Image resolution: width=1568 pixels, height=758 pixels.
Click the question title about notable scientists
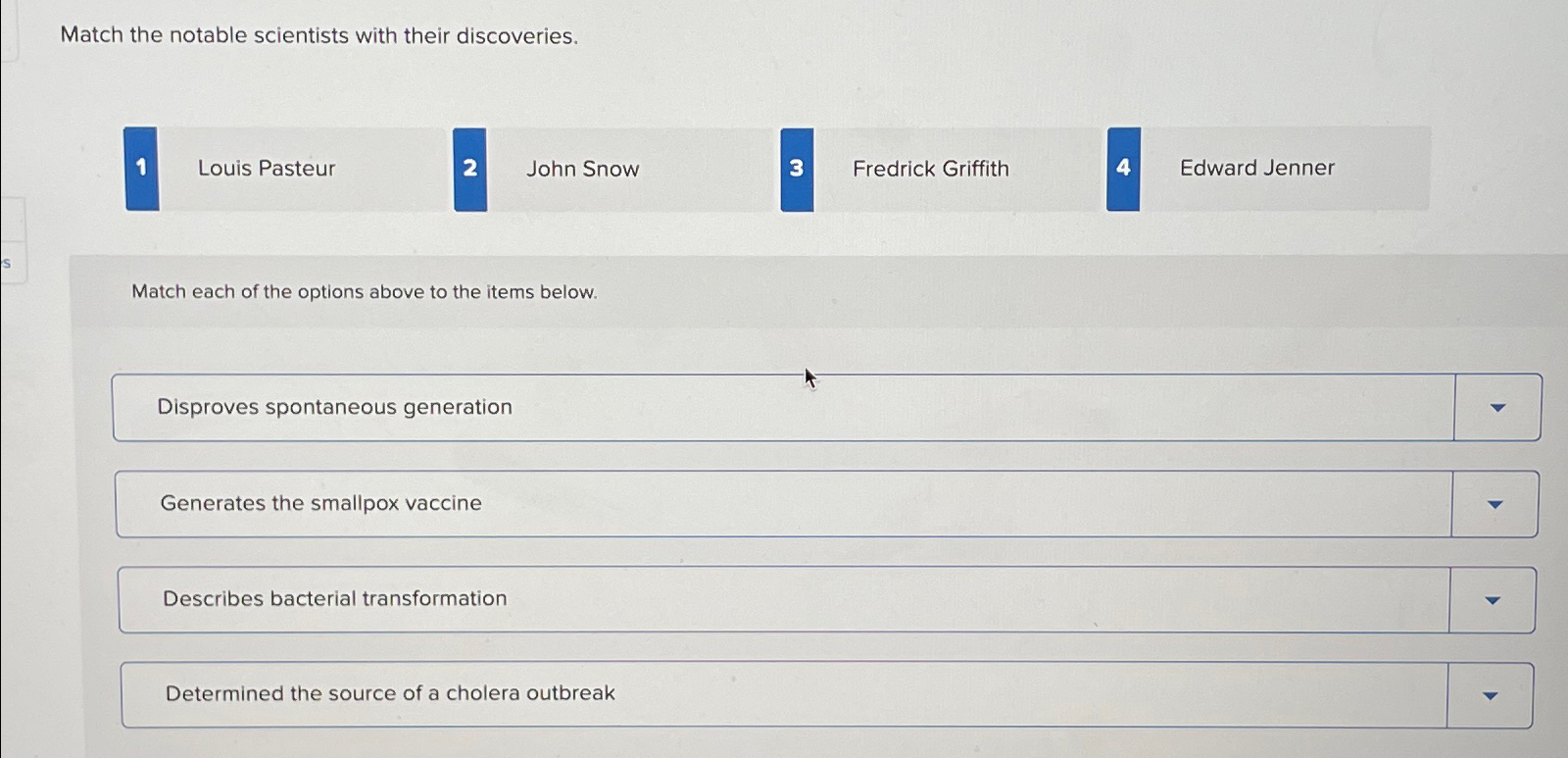(318, 35)
